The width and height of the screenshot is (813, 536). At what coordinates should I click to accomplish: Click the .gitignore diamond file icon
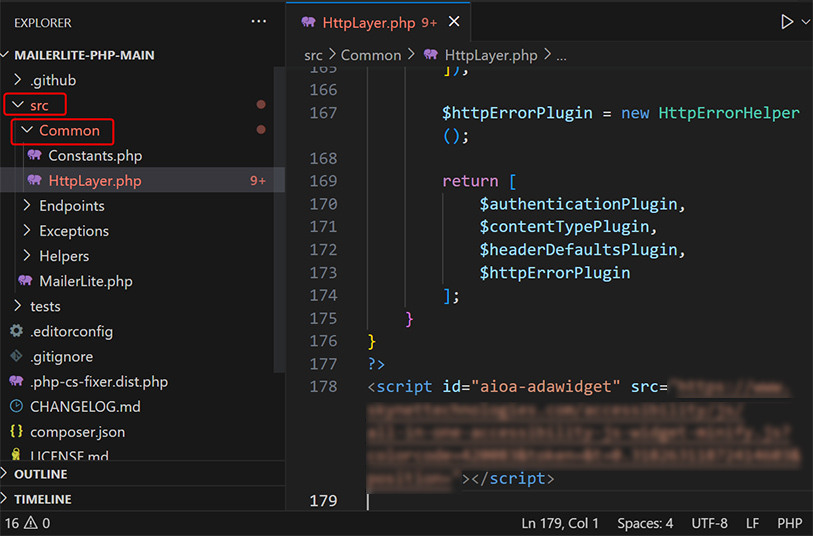coord(16,357)
